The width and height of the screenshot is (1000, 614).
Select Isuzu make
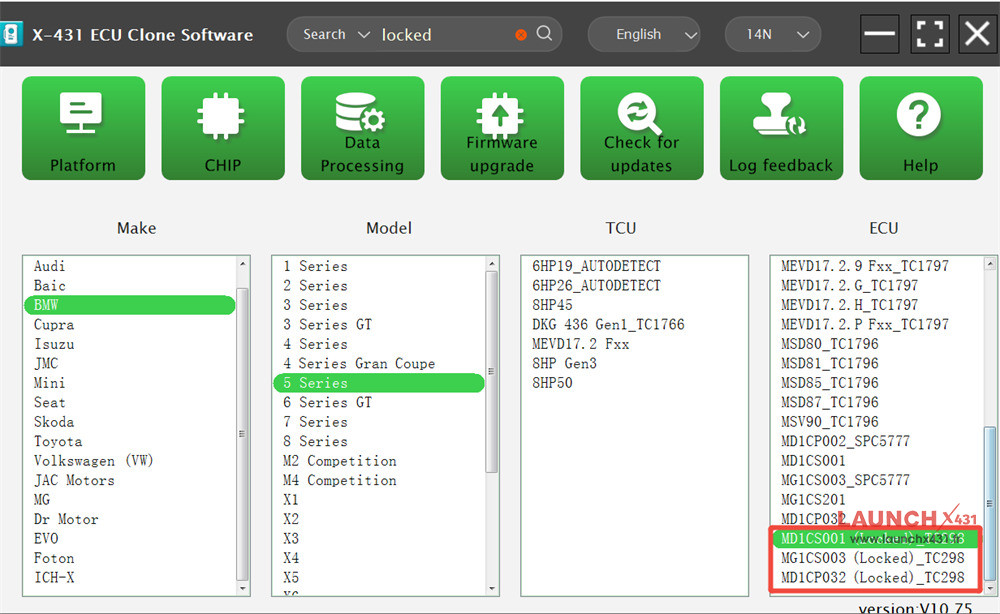pos(54,344)
